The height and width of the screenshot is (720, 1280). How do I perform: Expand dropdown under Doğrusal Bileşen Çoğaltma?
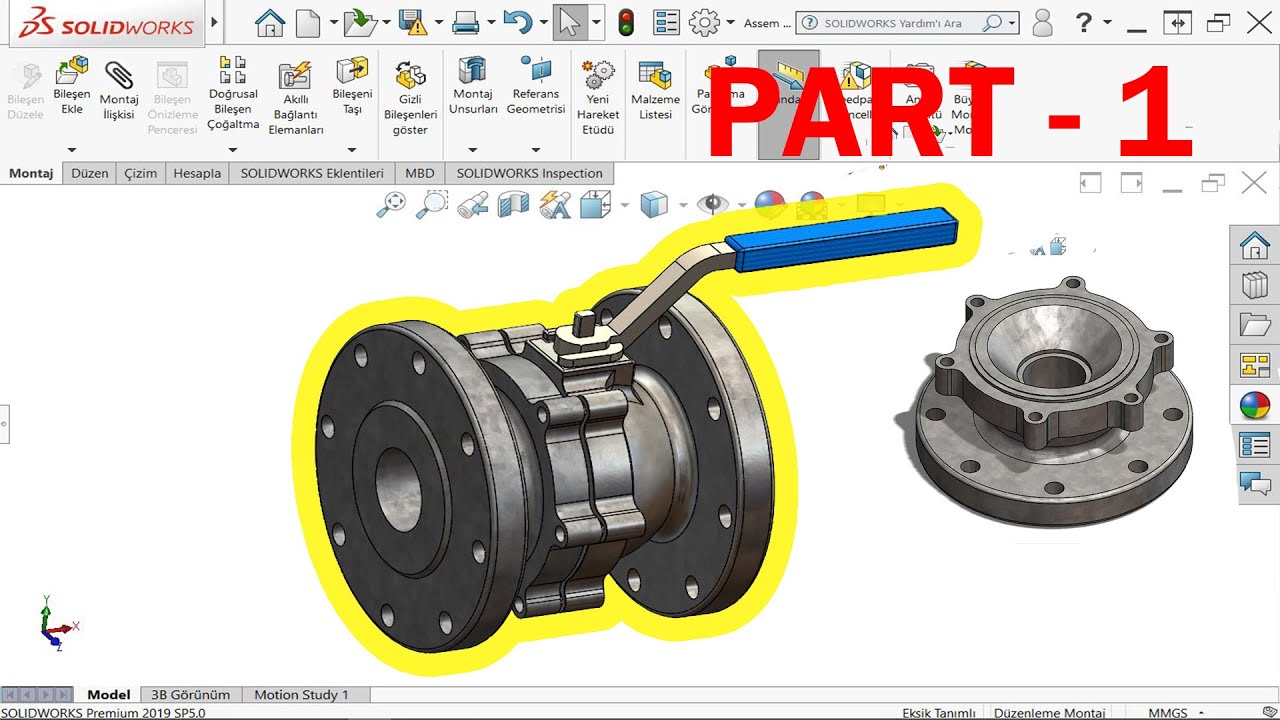point(233,150)
